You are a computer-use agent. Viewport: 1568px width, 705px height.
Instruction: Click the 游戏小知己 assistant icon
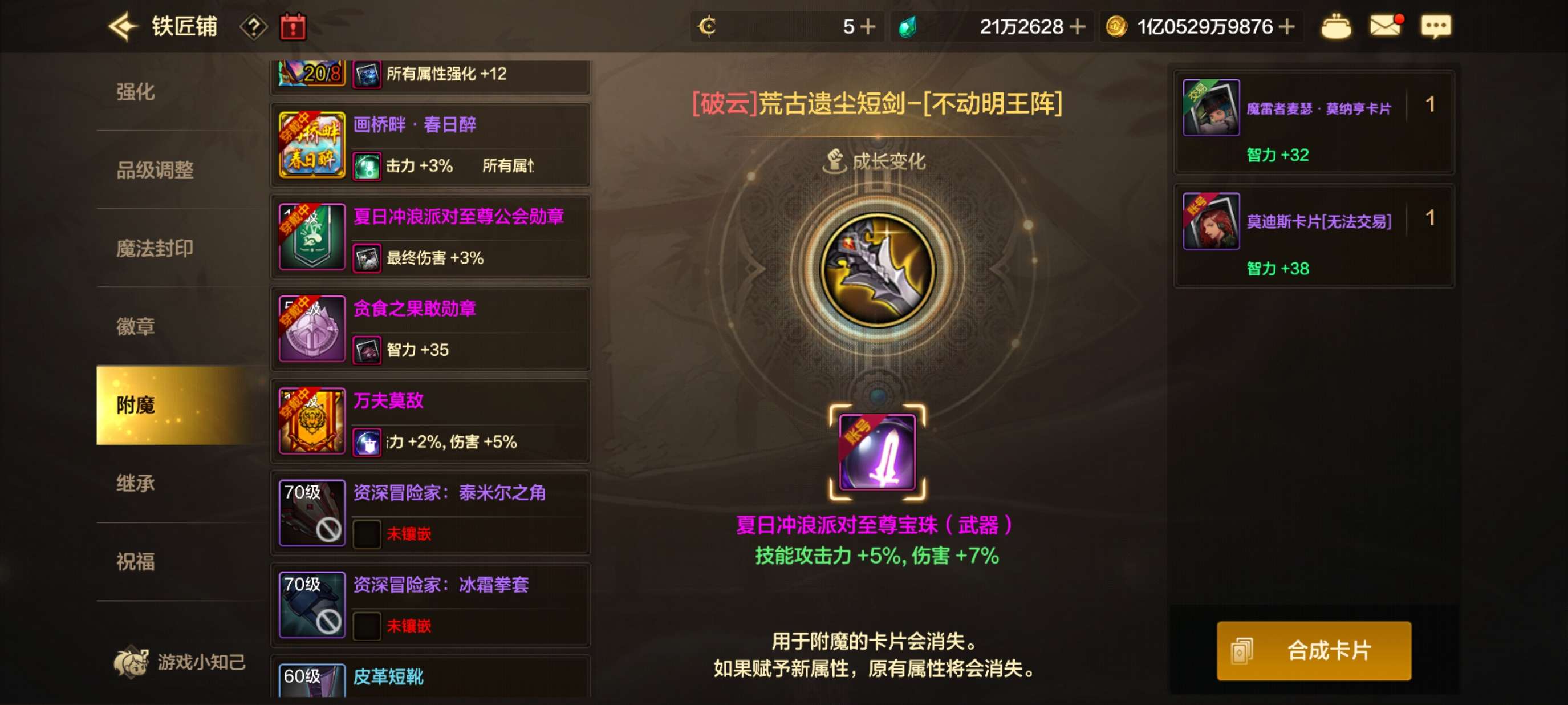point(130,662)
